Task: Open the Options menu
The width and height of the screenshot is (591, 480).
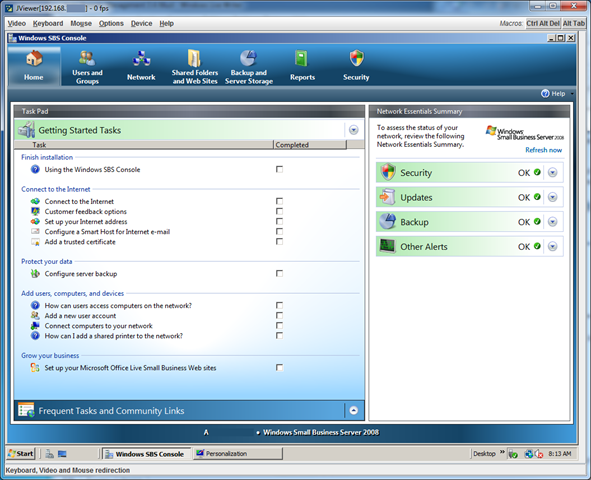Action: click(111, 23)
